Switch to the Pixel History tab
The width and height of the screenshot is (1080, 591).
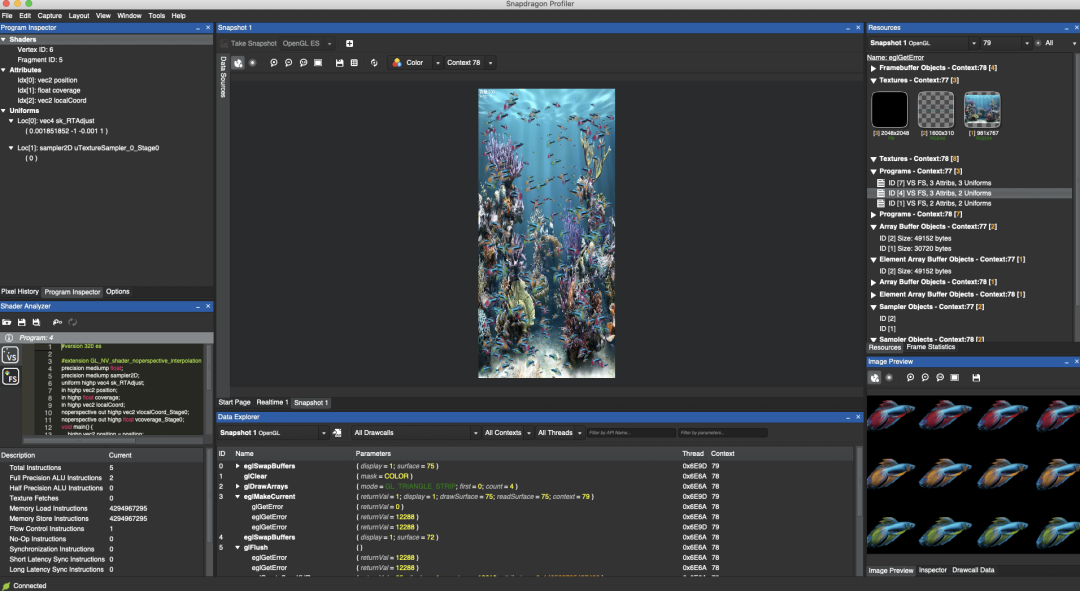coord(20,292)
